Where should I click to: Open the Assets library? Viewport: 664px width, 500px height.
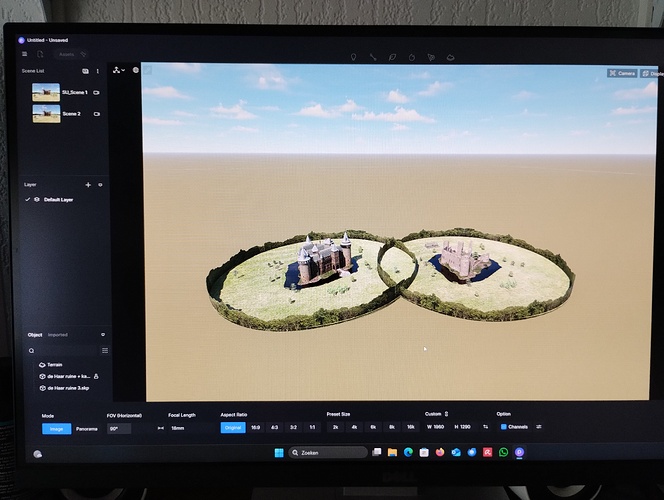[66, 54]
